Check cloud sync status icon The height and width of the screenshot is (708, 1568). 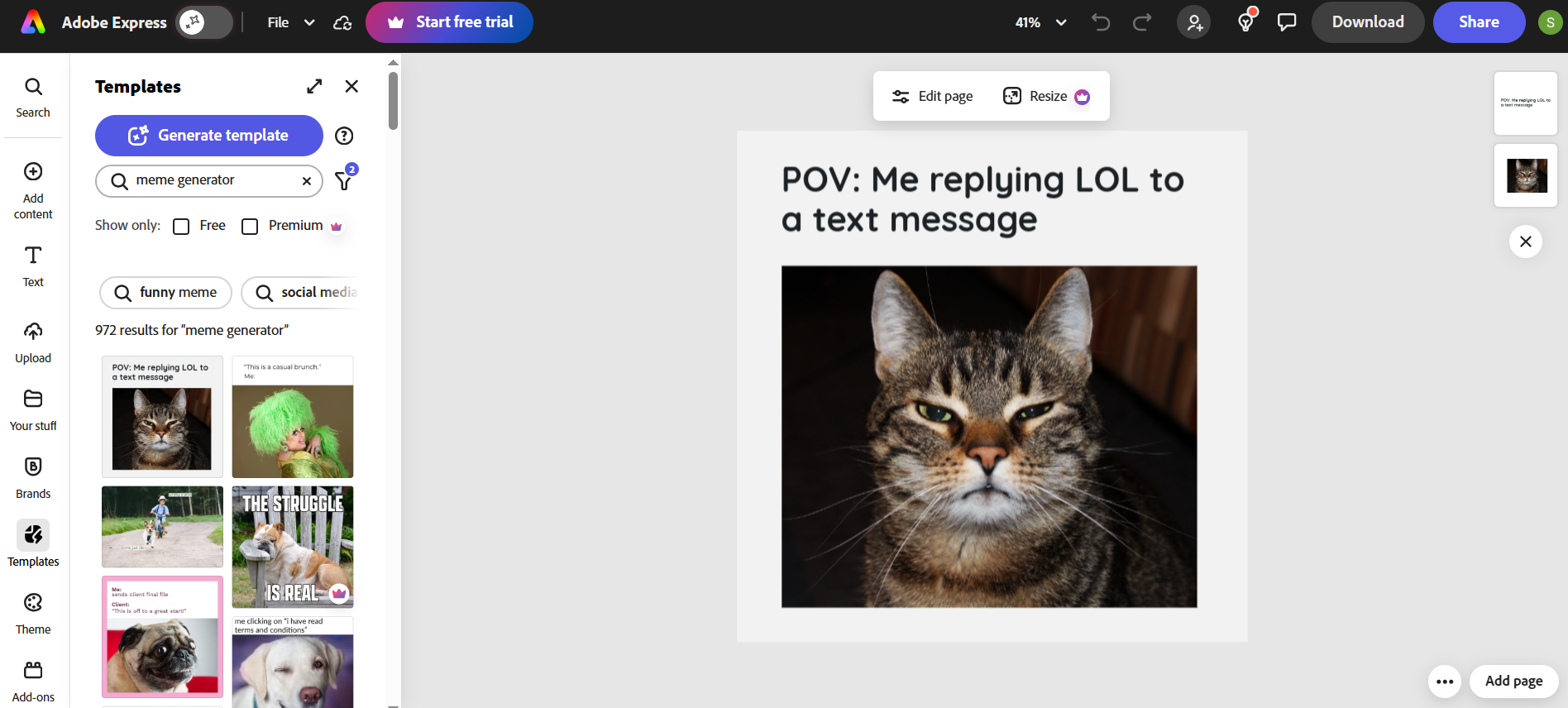342,23
